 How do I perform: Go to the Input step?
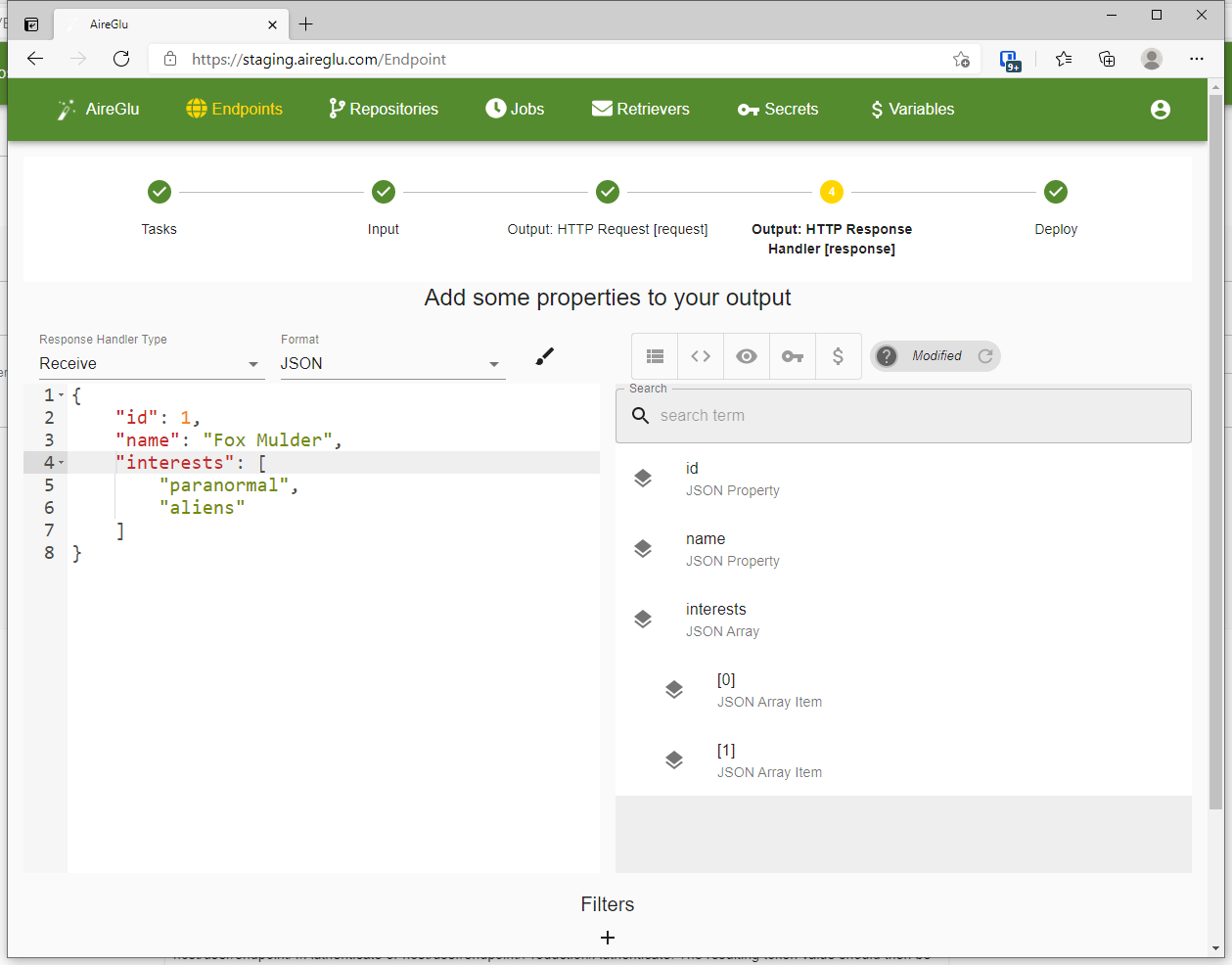[384, 207]
